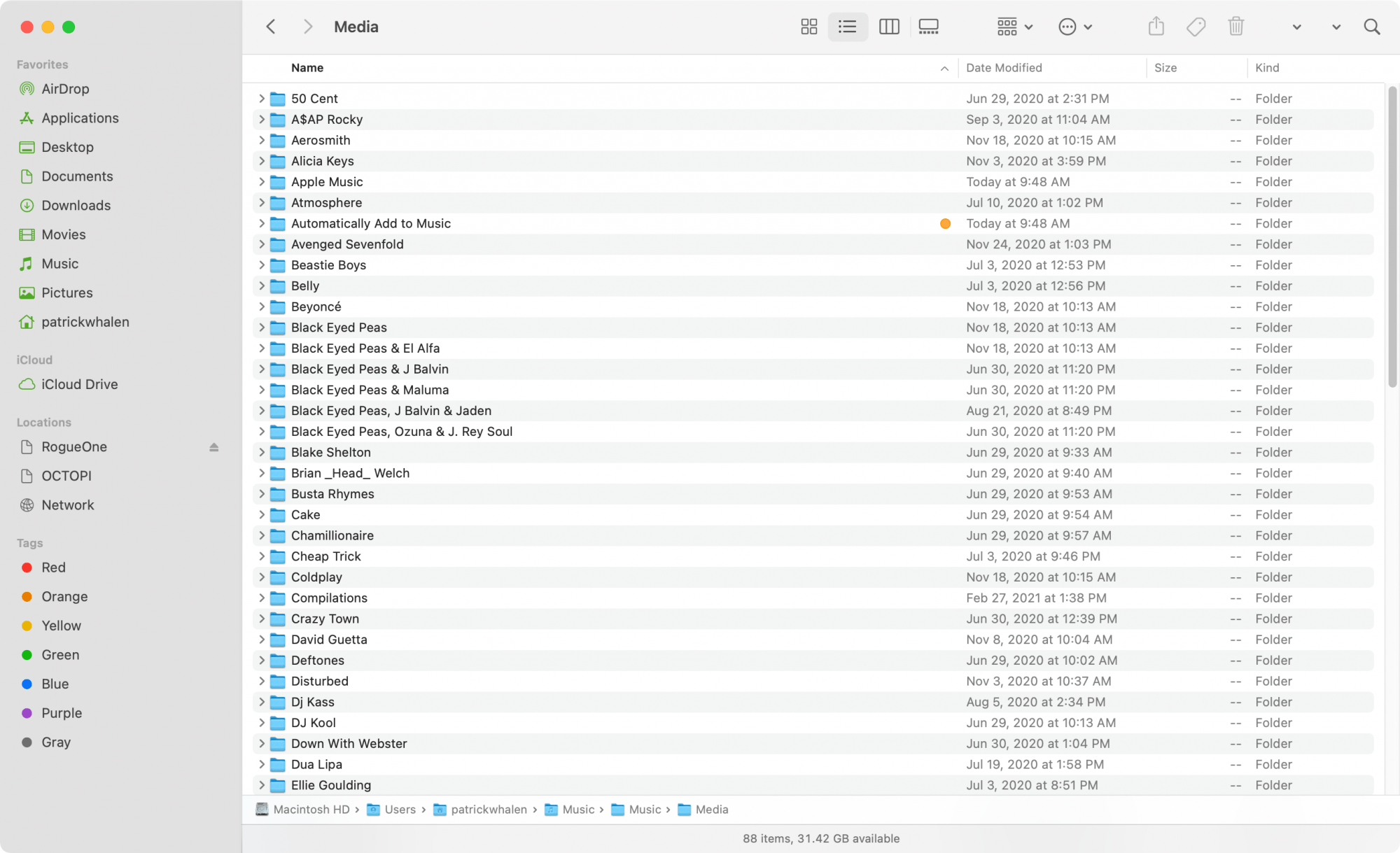Screen dimensions: 1400x853
Task: Select the Purple tag in the sidebar
Action: click(62, 713)
